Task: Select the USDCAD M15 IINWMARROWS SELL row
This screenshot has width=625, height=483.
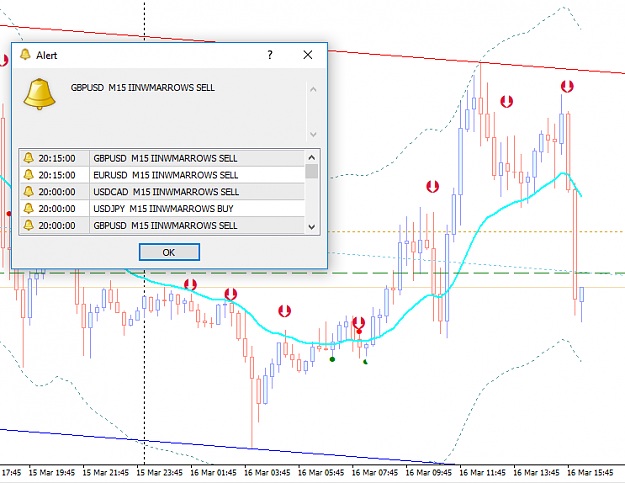Action: click(162, 192)
